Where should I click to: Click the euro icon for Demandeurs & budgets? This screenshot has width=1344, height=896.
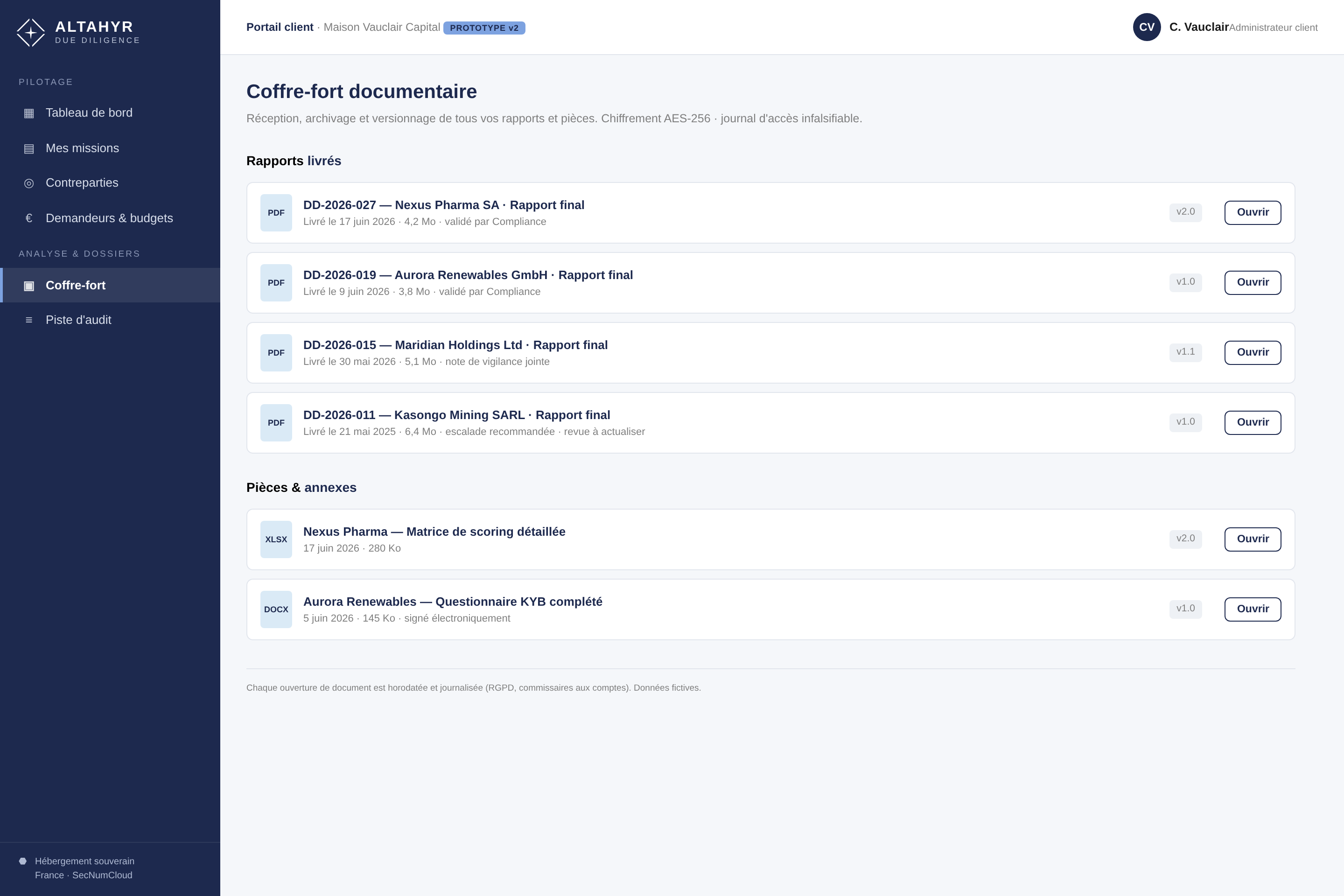tap(28, 218)
